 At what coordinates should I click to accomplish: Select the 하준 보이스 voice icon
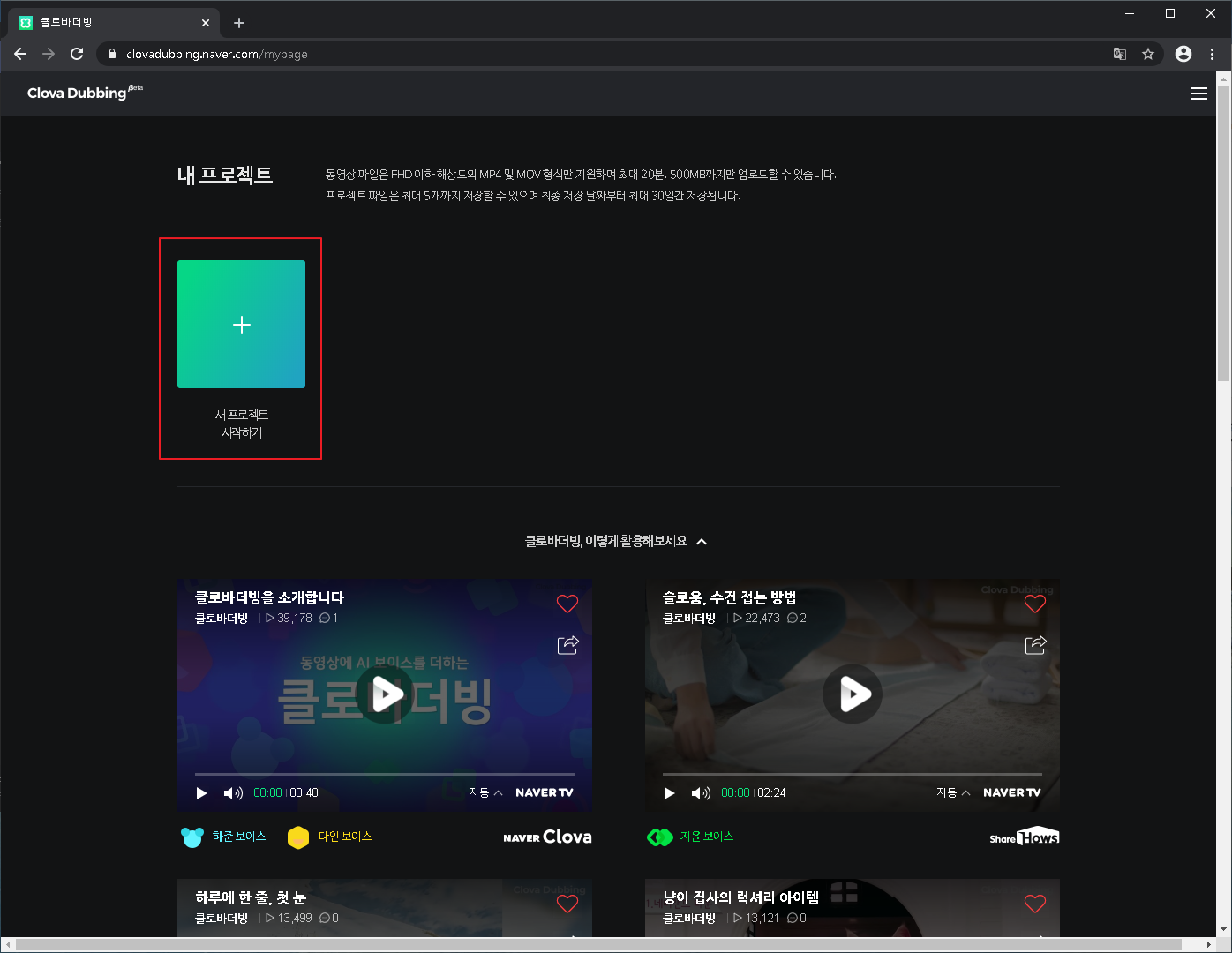point(192,837)
